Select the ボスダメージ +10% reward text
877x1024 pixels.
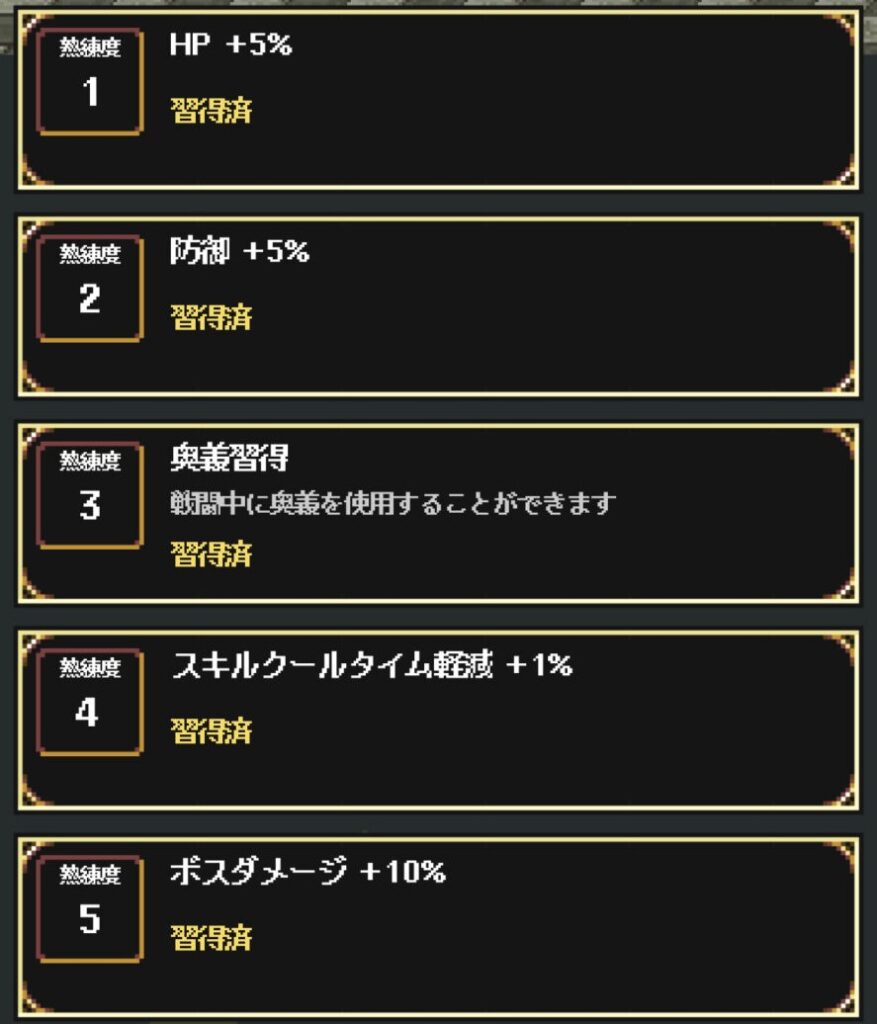pyautogui.click(x=308, y=872)
